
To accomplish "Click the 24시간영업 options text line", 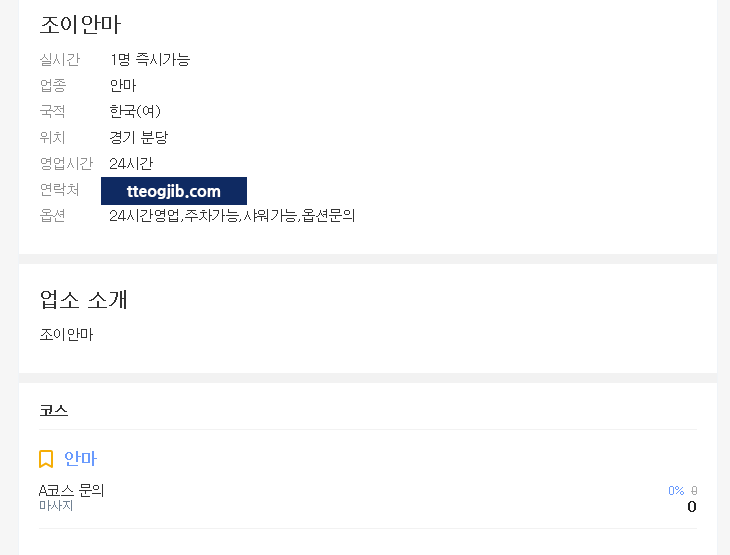I will coord(232,215).
